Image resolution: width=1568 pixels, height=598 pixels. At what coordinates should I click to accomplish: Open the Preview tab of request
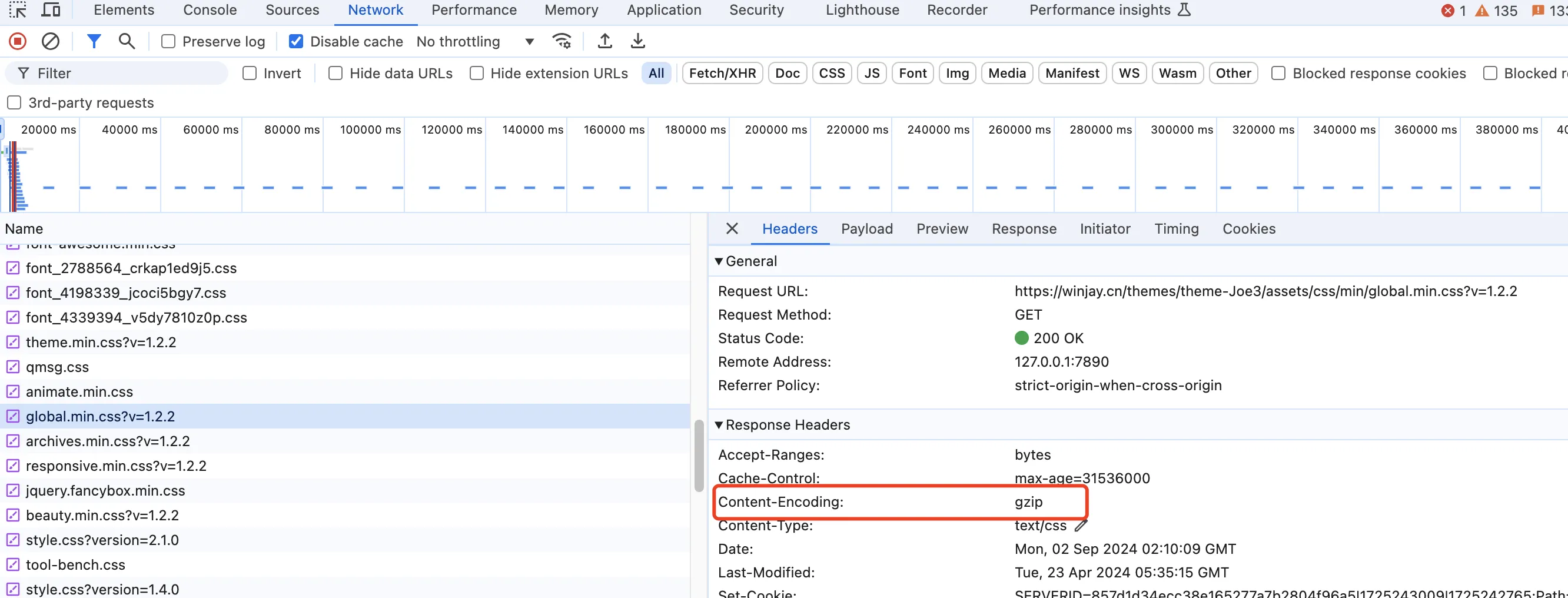click(x=942, y=228)
